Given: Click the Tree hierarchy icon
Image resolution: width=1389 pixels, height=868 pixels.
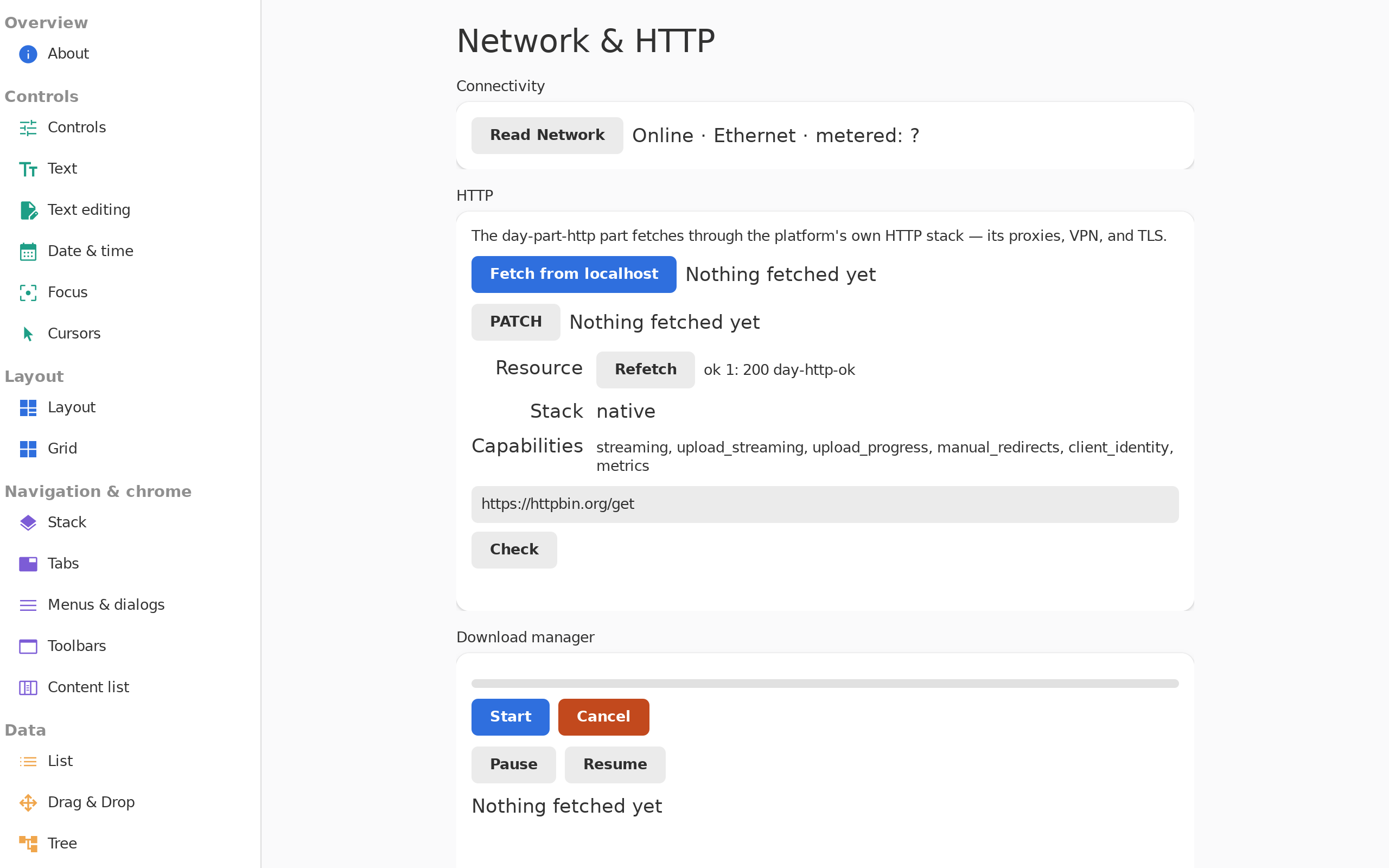Looking at the screenshot, I should tap(28, 844).
